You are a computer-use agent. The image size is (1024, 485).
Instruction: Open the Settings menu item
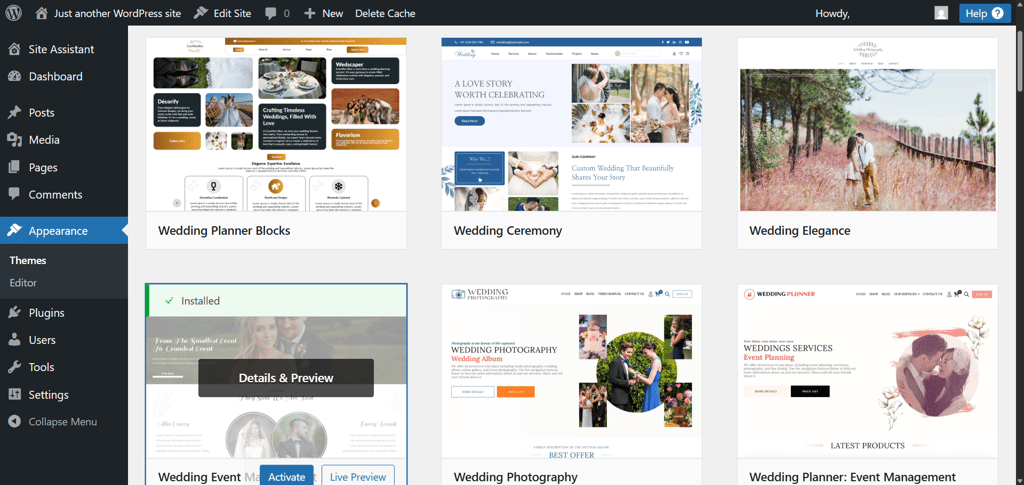click(x=48, y=395)
